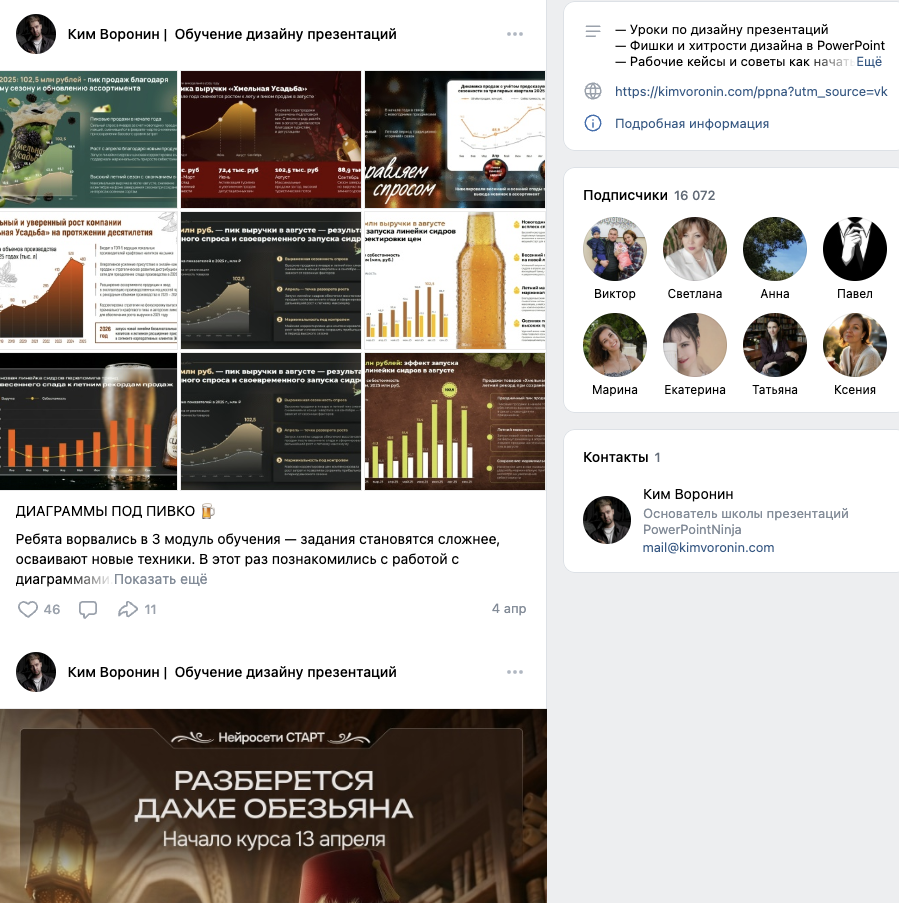Share the diagrams post via arrow icon
This screenshot has height=903, width=899.
click(x=128, y=609)
